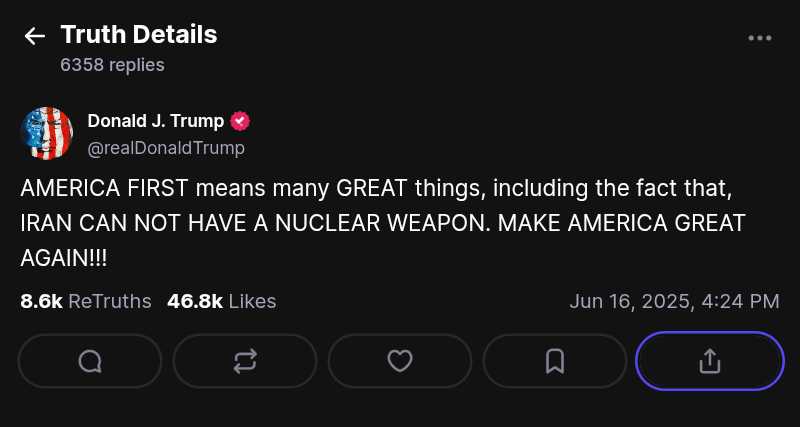800x427 pixels.
Task: Click the Truth Details heading
Action: (138, 35)
